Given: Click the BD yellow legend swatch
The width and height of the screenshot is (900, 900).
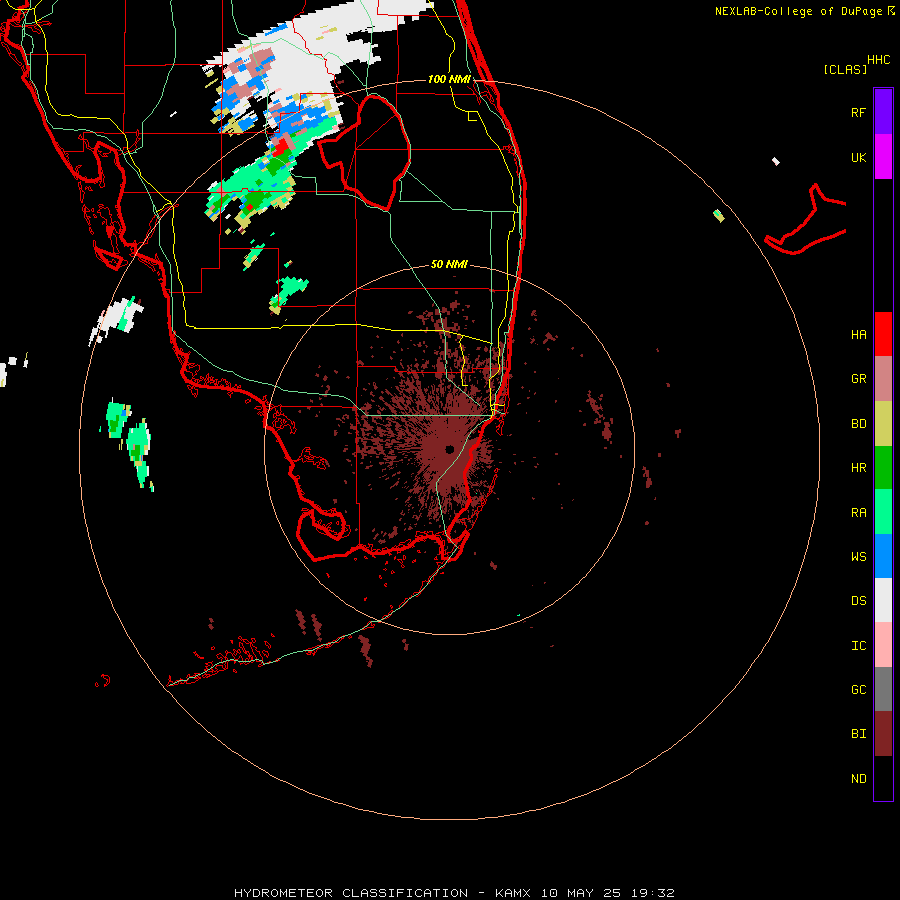Looking at the screenshot, I should pyautogui.click(x=883, y=423).
